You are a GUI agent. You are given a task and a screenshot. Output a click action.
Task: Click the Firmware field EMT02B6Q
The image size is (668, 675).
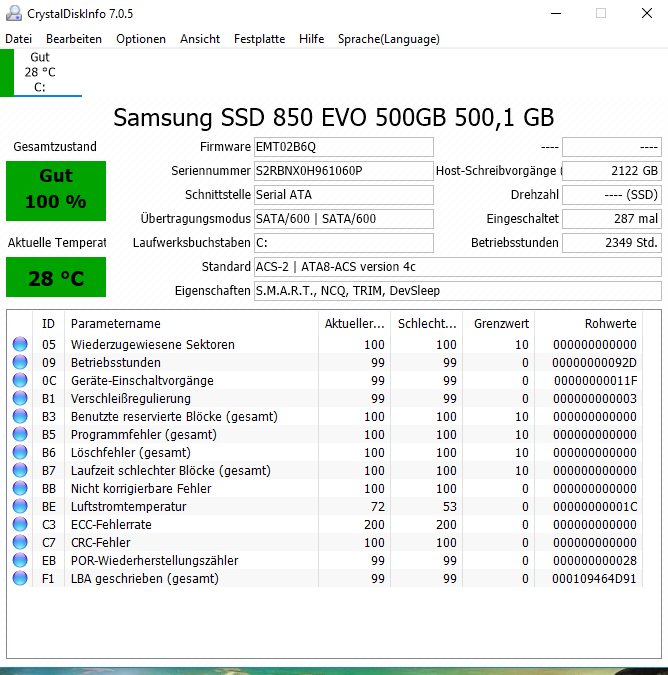click(x=343, y=147)
